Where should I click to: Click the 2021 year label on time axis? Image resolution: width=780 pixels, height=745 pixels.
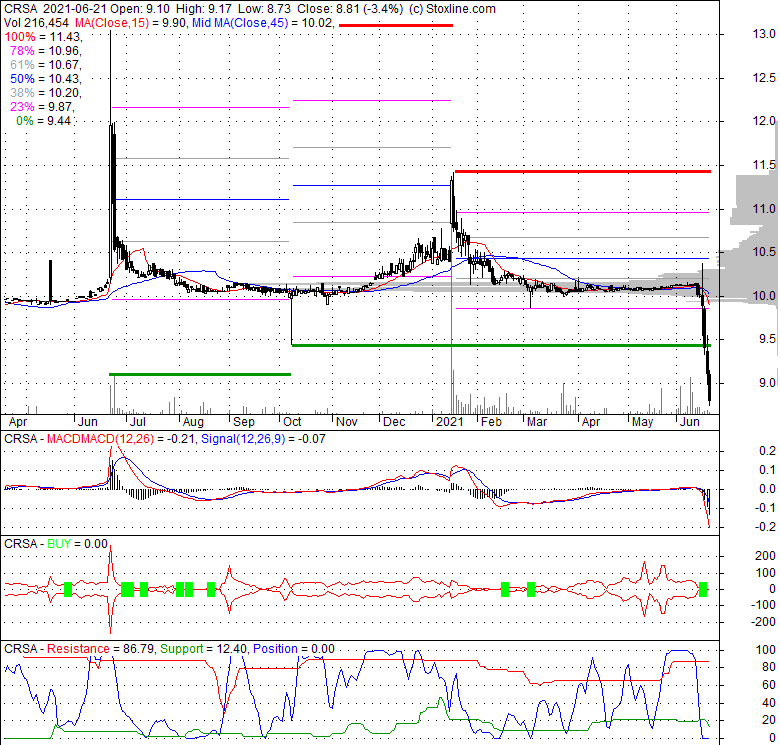[x=449, y=422]
